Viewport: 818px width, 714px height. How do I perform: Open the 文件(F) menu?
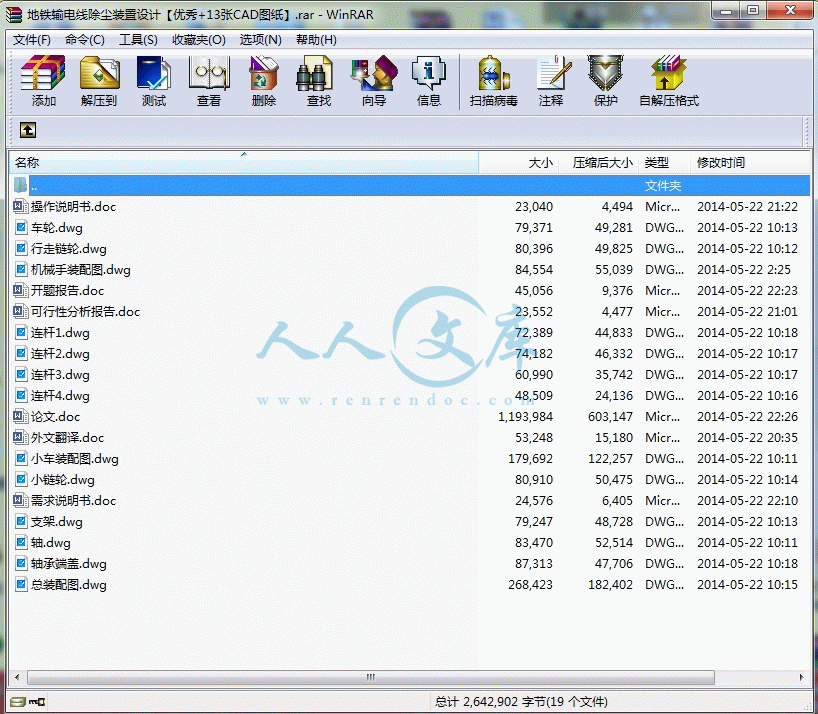[x=32, y=40]
